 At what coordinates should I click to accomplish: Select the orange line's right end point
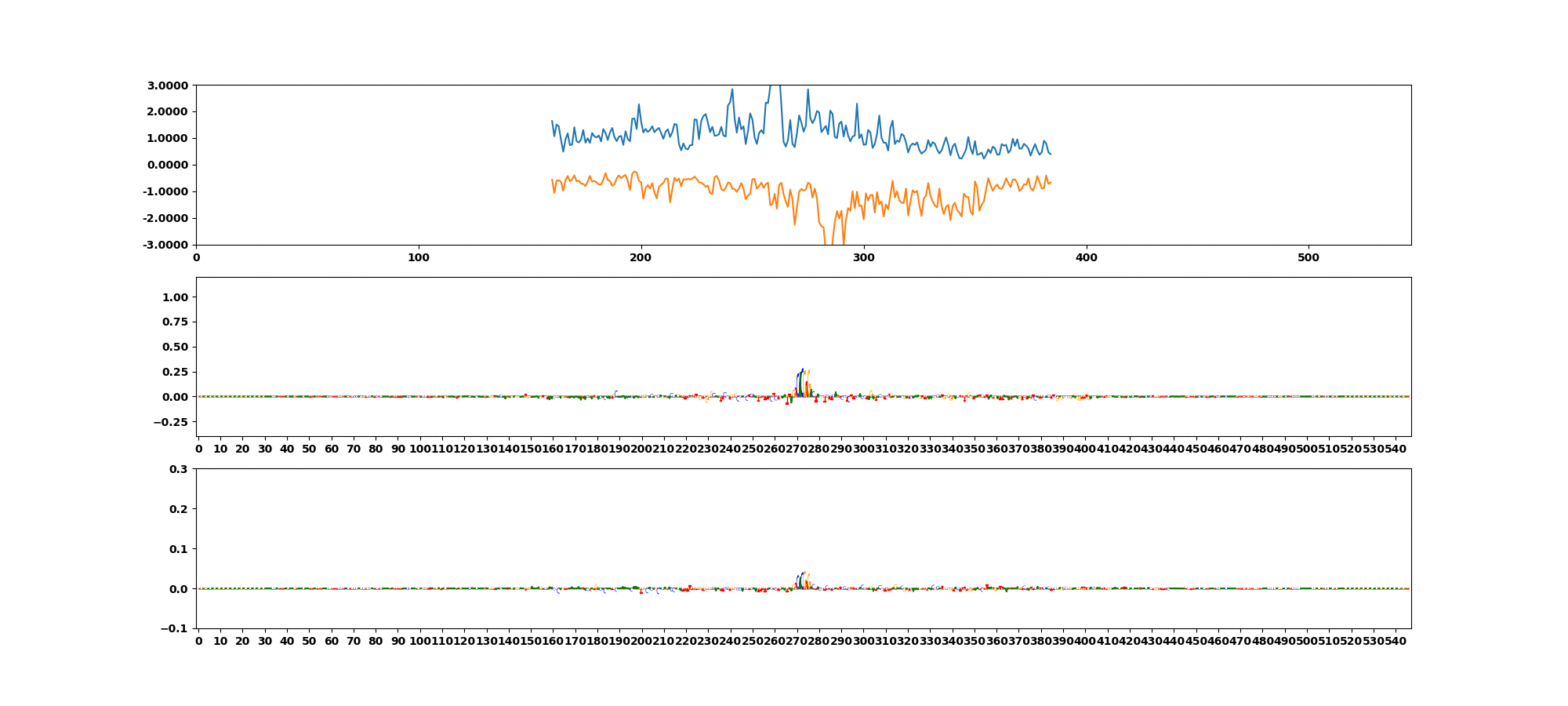tap(1051, 182)
